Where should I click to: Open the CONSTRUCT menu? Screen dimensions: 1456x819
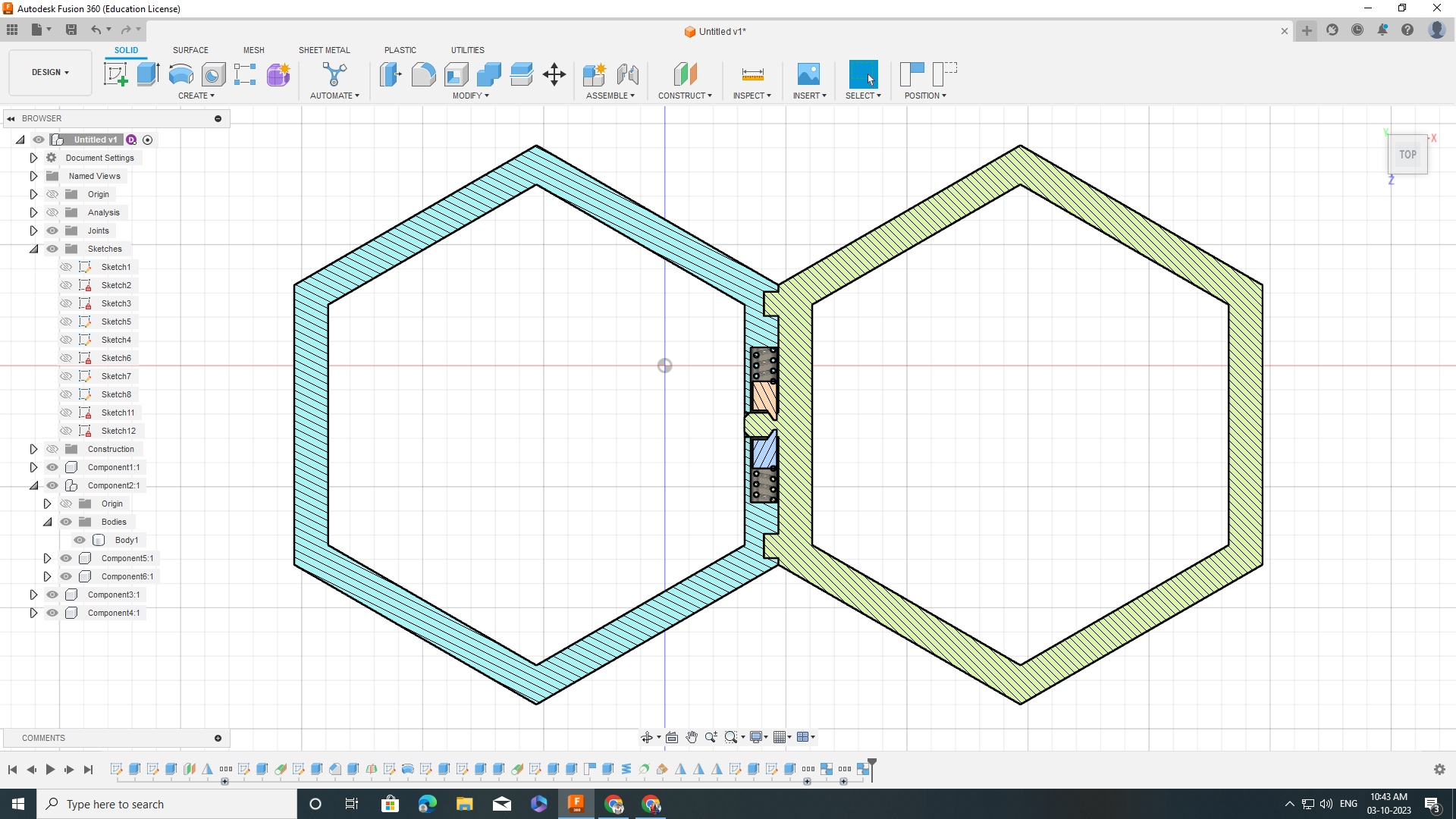pos(685,96)
